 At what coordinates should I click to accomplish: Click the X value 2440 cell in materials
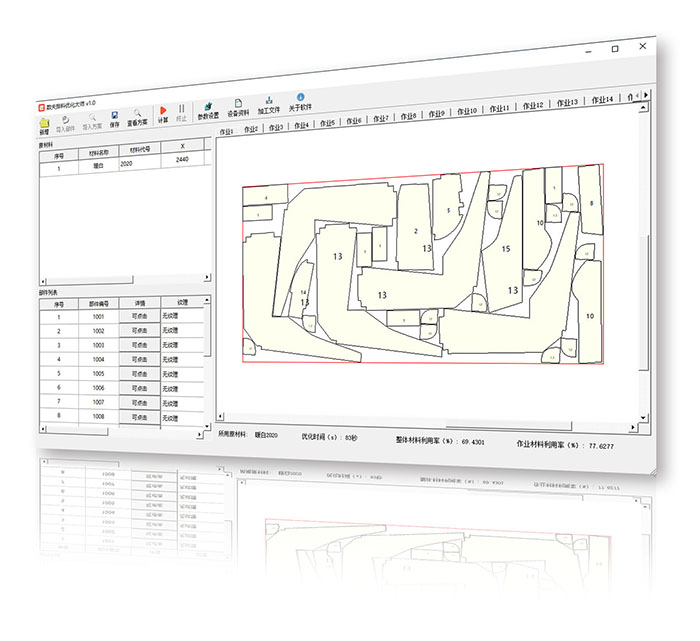(x=181, y=159)
